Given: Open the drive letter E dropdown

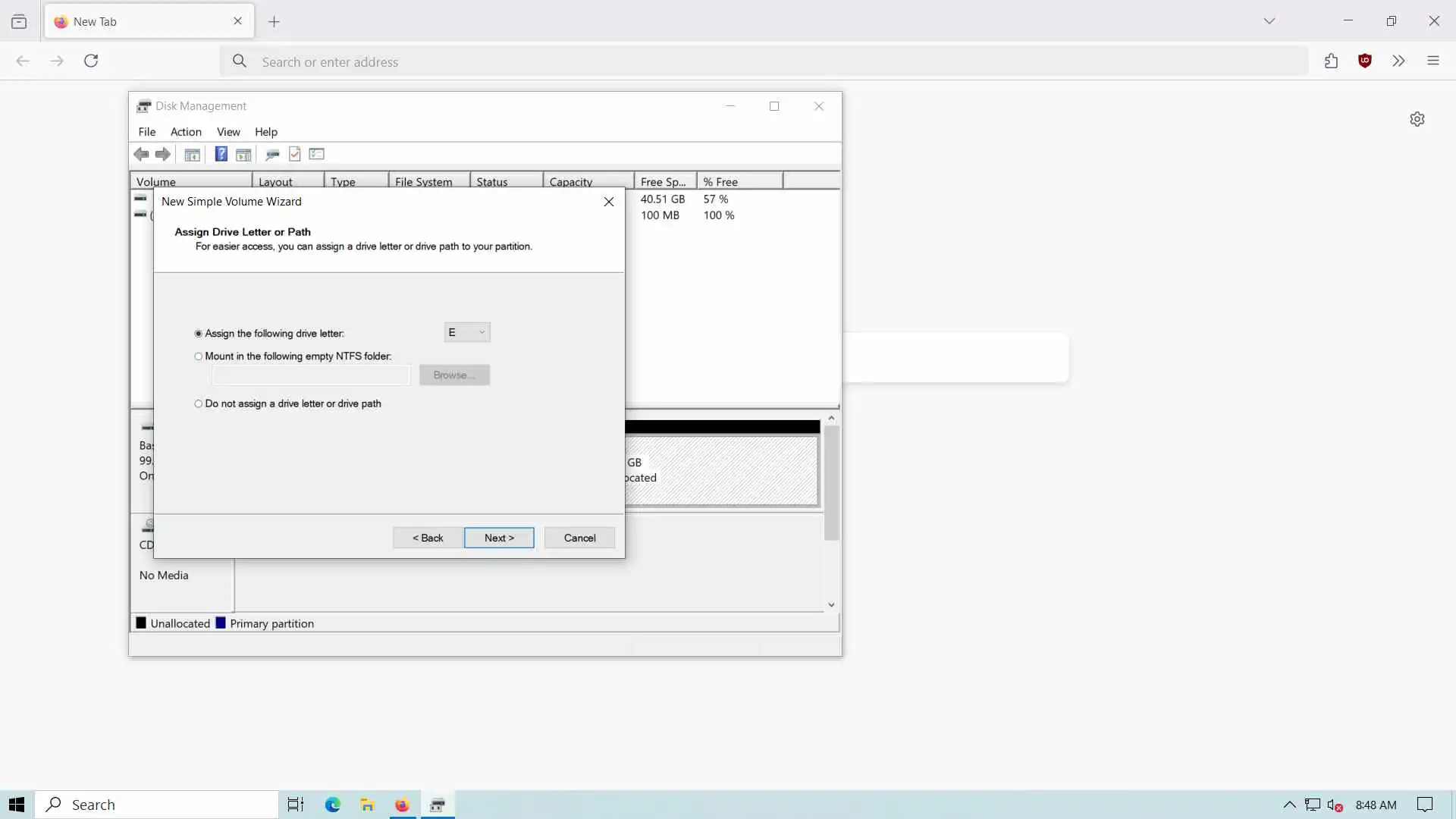Looking at the screenshot, I should pyautogui.click(x=467, y=332).
